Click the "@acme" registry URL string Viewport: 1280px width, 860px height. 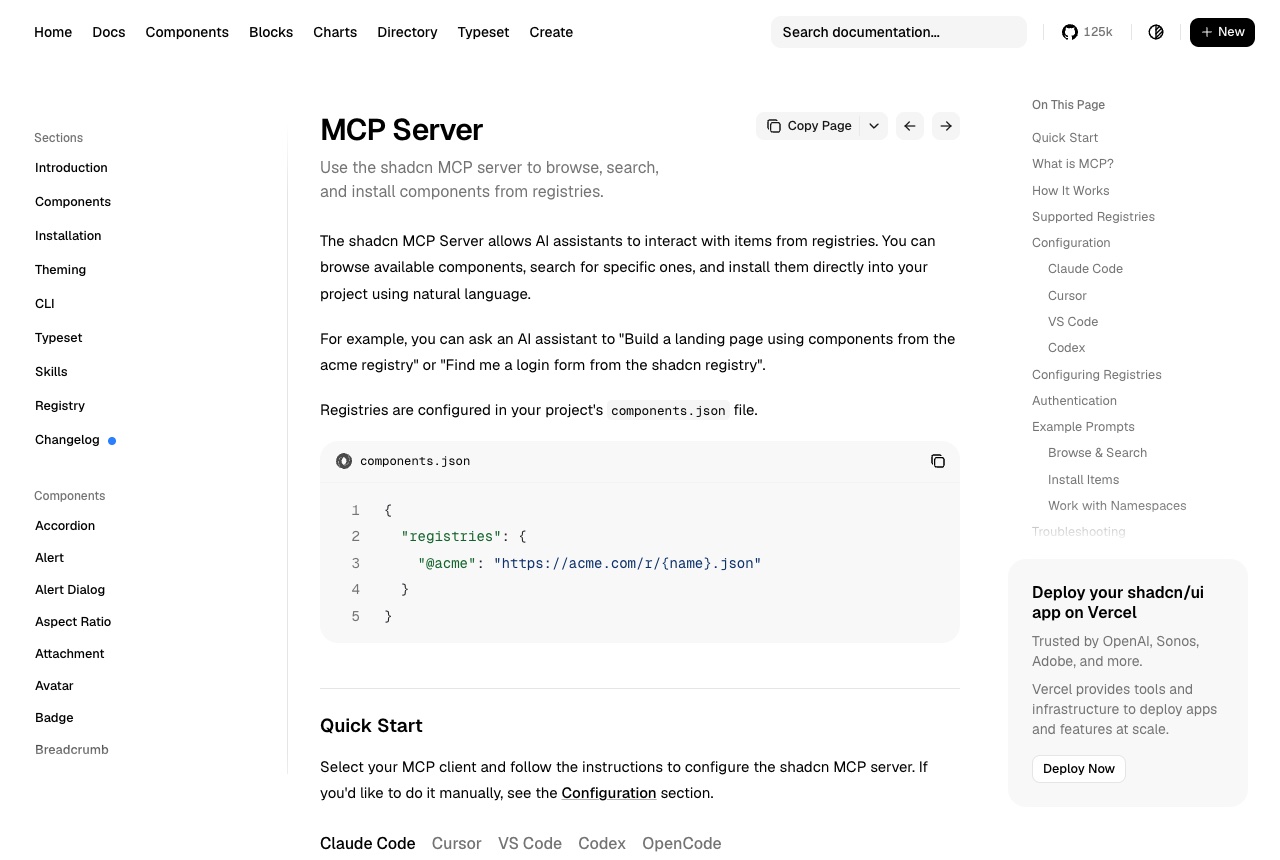click(627, 564)
